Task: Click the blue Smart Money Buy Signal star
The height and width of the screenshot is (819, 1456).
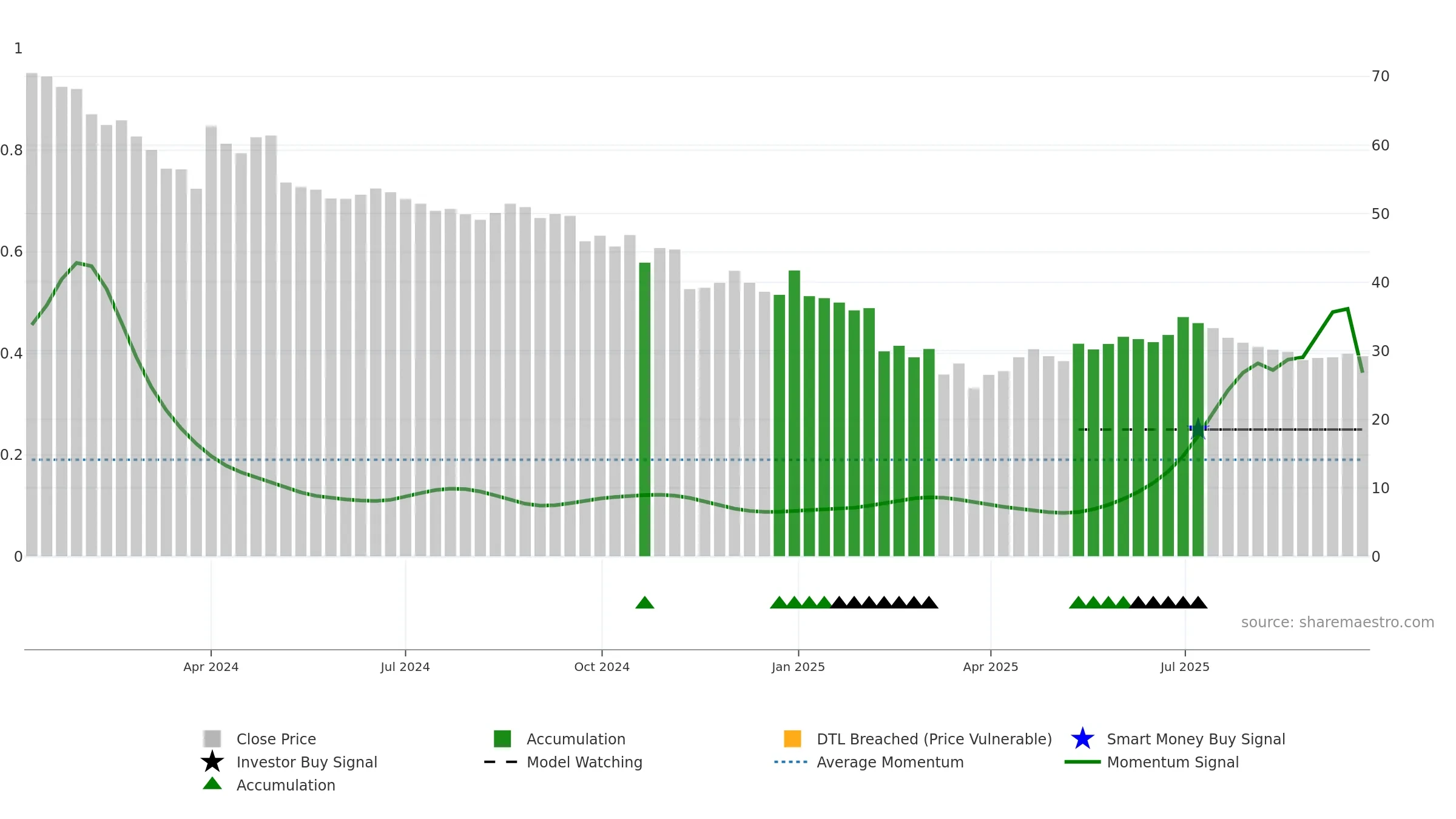Action: tap(1082, 739)
